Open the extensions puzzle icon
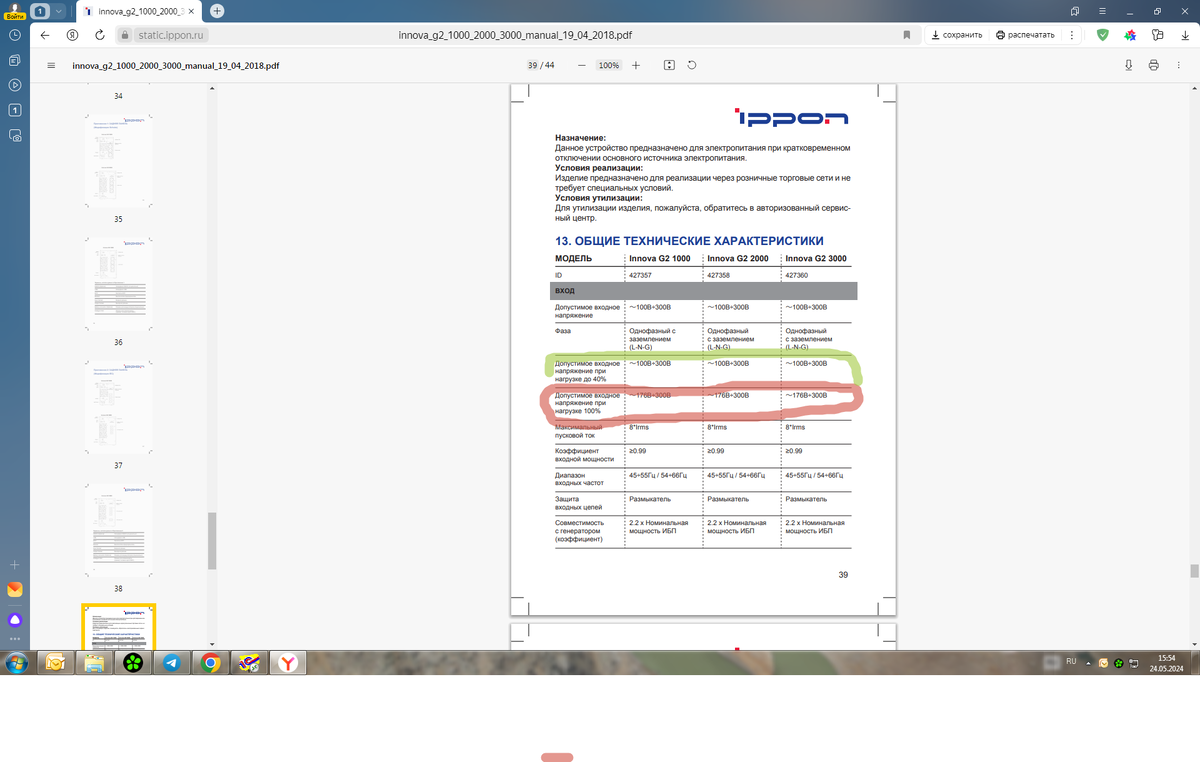This screenshot has height=762, width=1200. [x=1157, y=35]
